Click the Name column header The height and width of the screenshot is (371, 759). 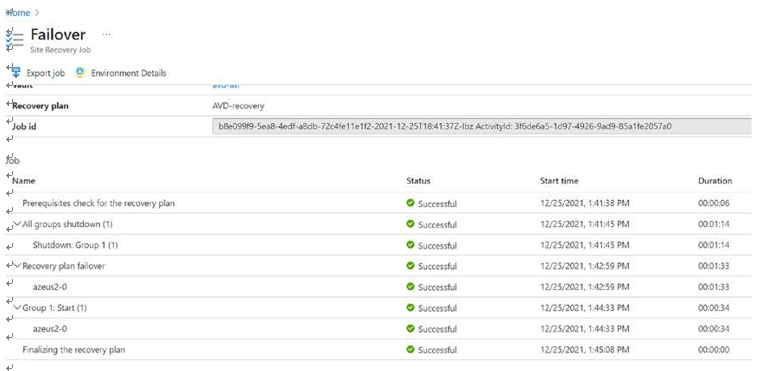pyautogui.click(x=24, y=181)
